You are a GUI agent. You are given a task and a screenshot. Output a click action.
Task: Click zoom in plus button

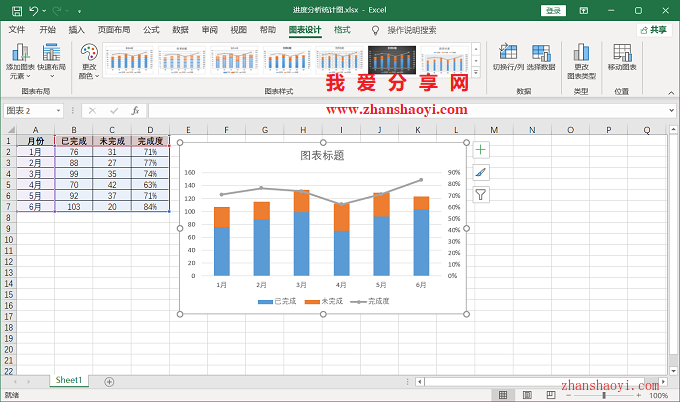click(x=638, y=395)
